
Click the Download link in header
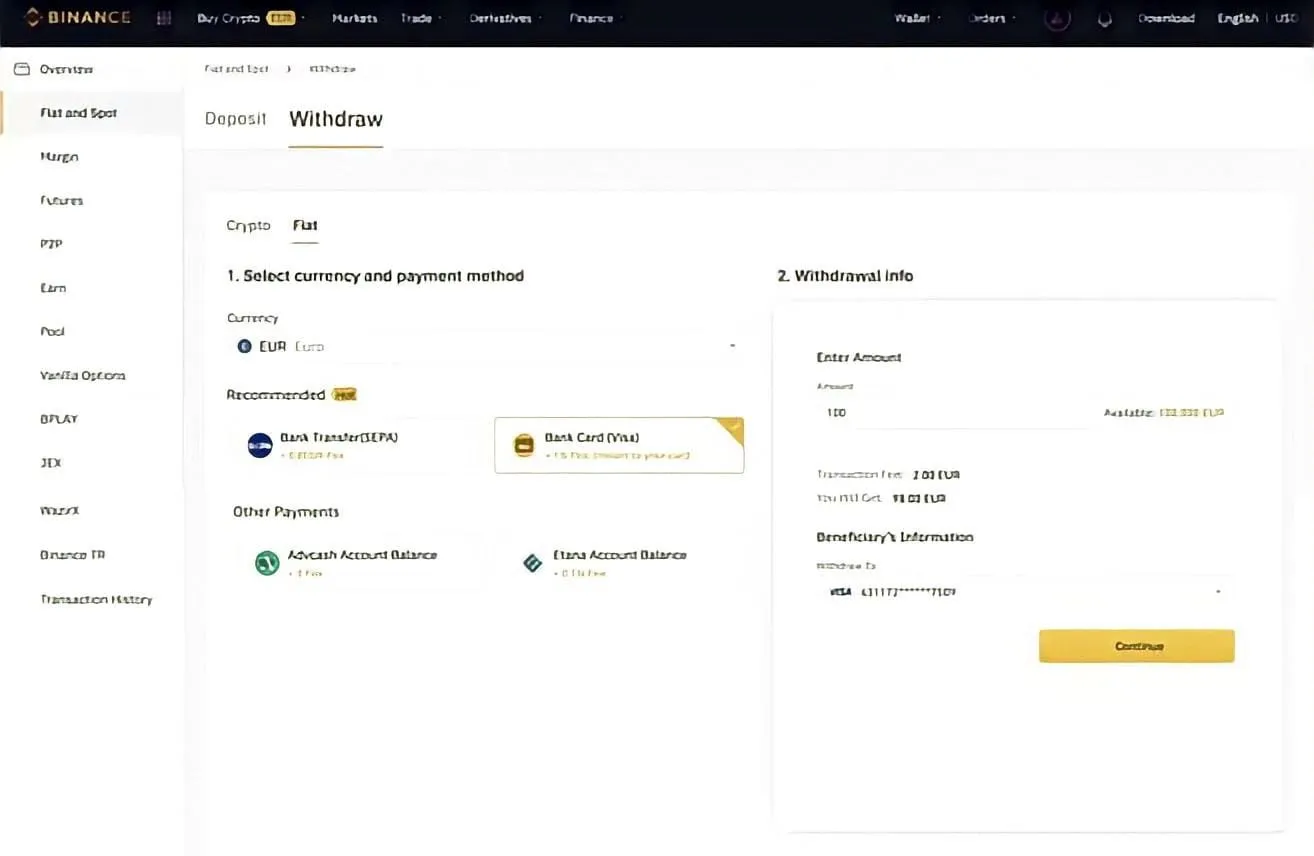(x=1166, y=18)
